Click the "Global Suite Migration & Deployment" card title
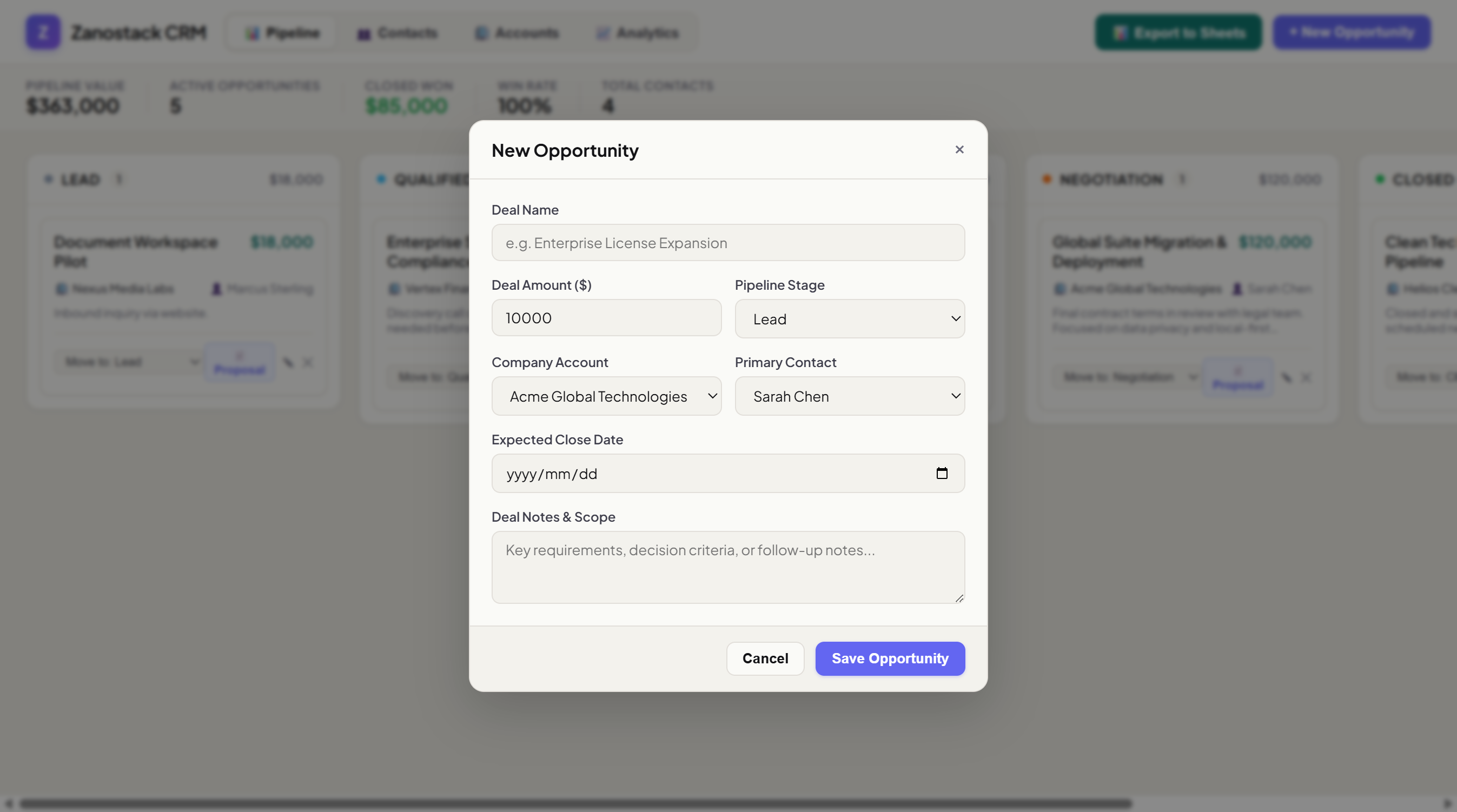Image resolution: width=1457 pixels, height=812 pixels. [1140, 251]
